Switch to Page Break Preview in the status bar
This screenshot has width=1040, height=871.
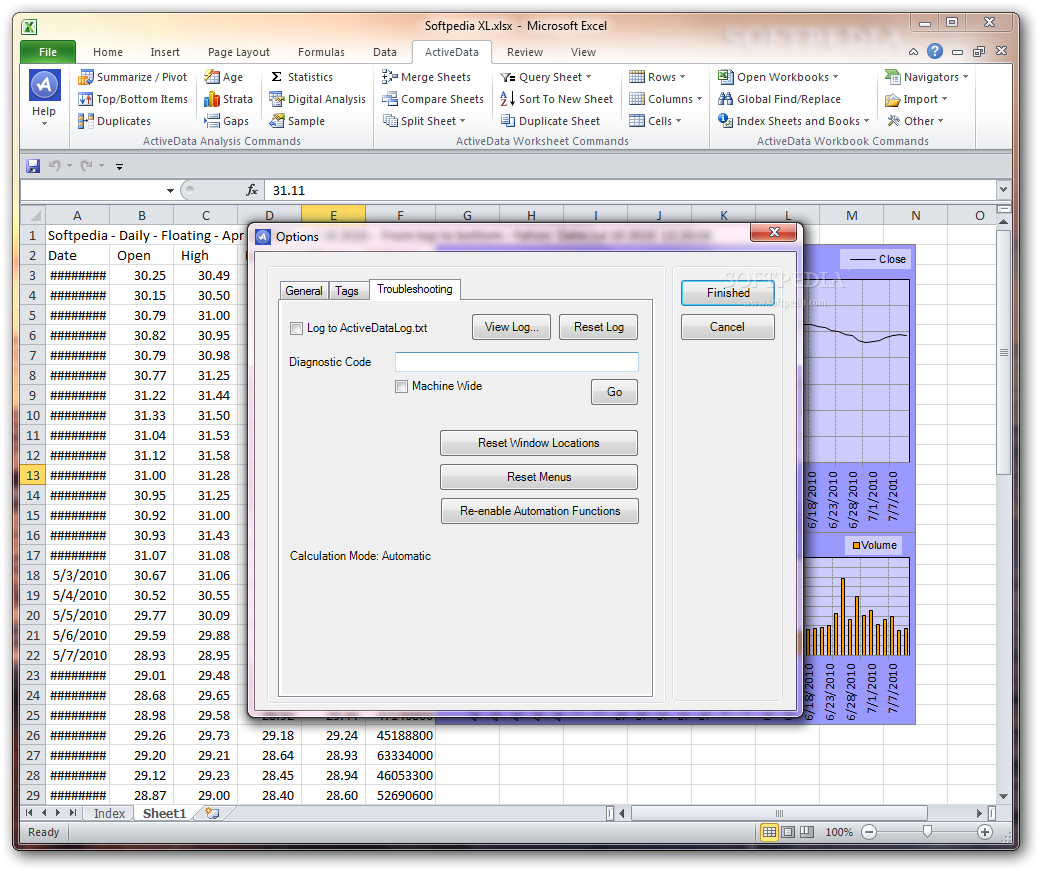[807, 832]
